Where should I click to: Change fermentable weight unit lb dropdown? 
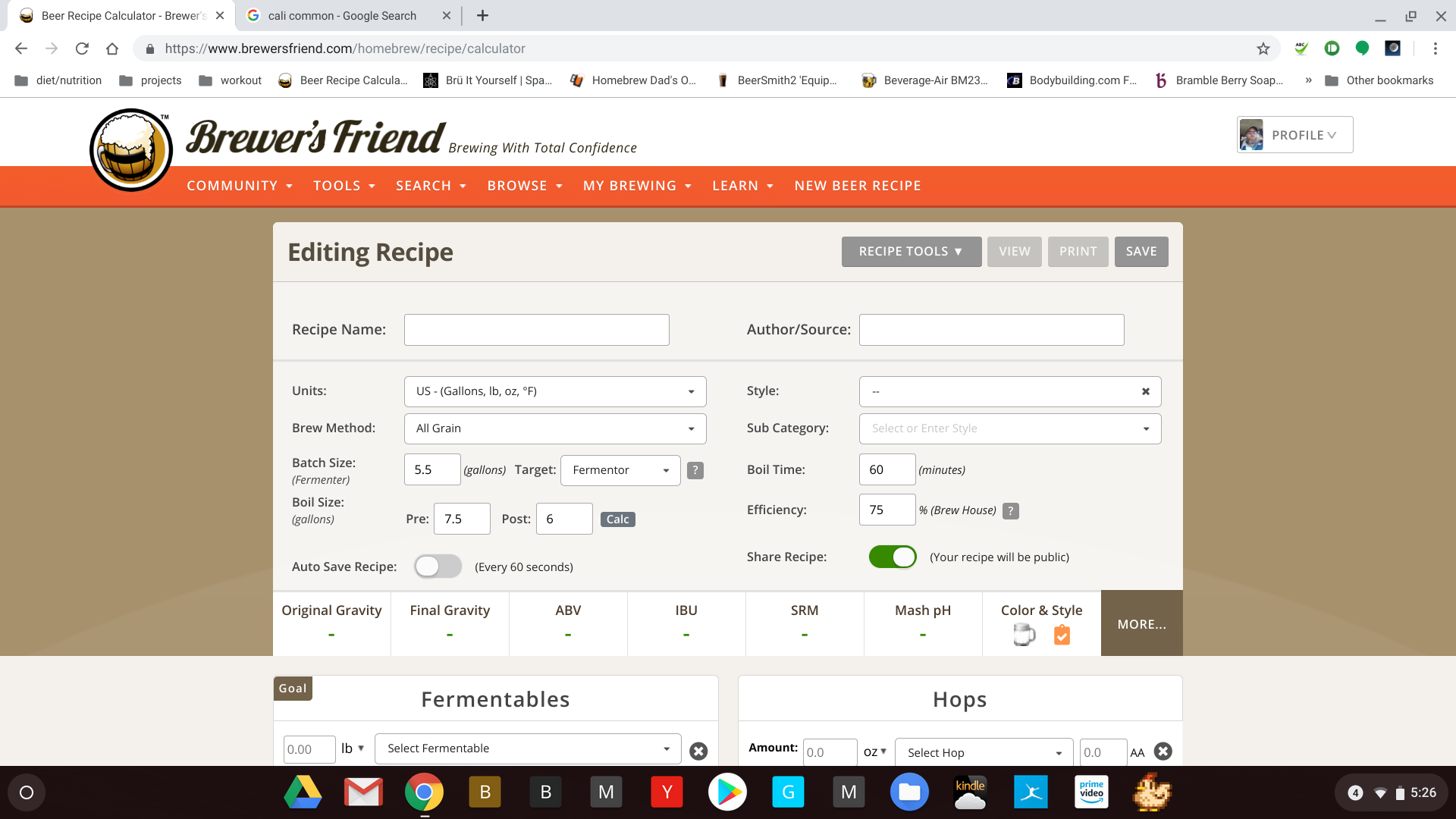coord(353,748)
